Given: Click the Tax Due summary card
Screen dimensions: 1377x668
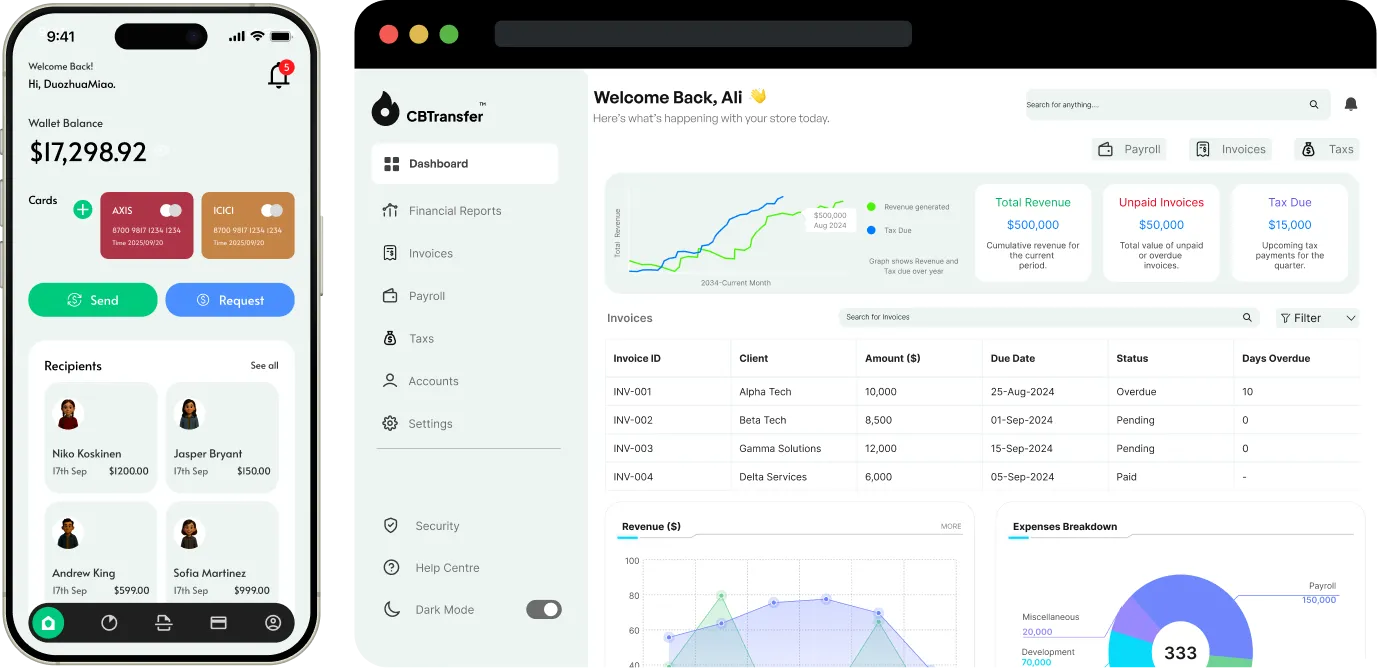Looking at the screenshot, I should pos(1290,232).
